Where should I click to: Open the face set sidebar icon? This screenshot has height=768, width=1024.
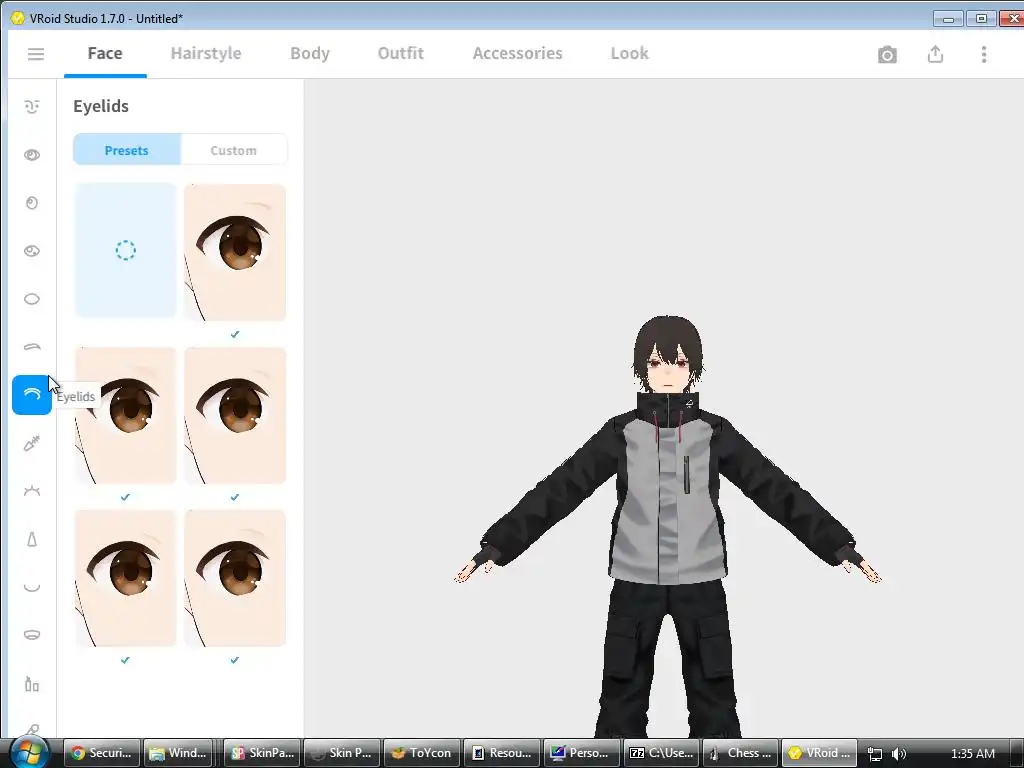coord(32,106)
